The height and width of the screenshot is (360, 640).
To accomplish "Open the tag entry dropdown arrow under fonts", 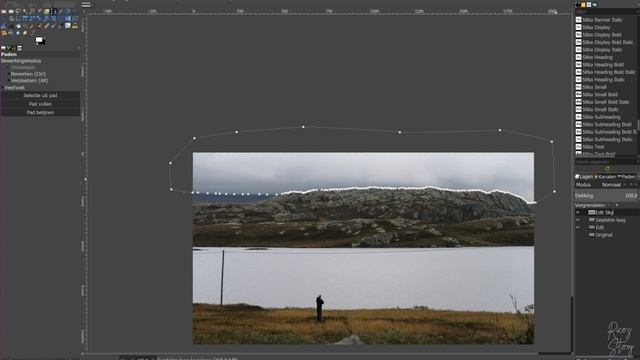I will pyautogui.click(x=638, y=162).
